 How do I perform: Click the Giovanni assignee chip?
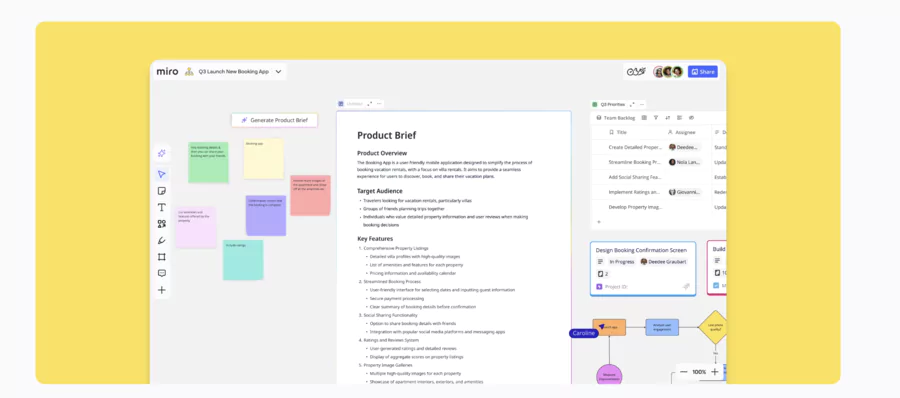pos(685,192)
